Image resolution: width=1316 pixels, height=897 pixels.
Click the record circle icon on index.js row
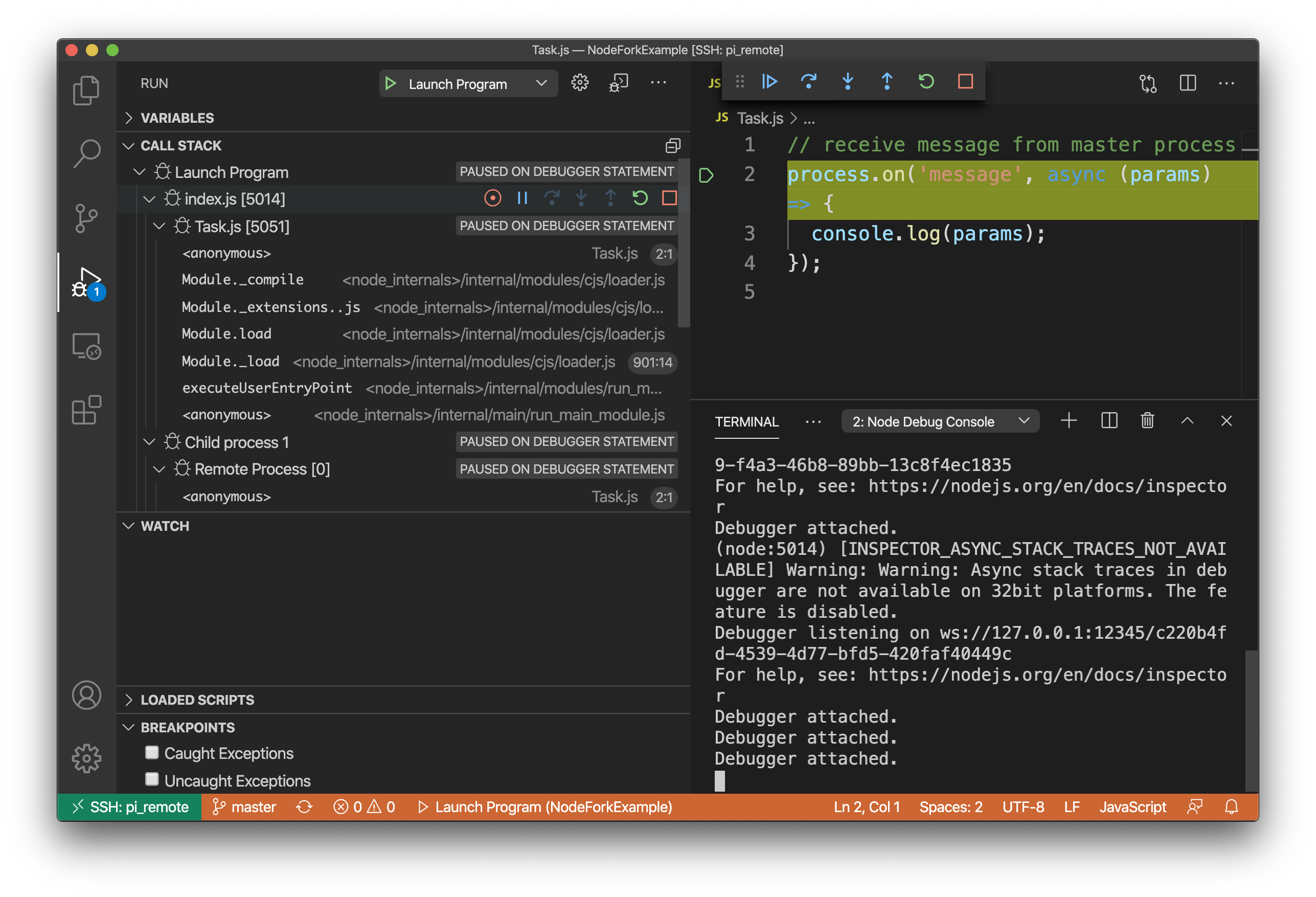click(493, 198)
